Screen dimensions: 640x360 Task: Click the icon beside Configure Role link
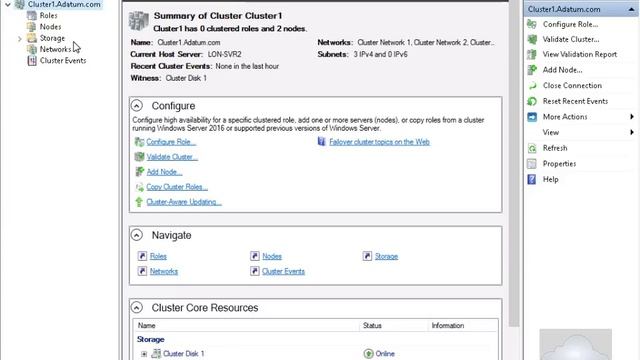[x=139, y=142]
